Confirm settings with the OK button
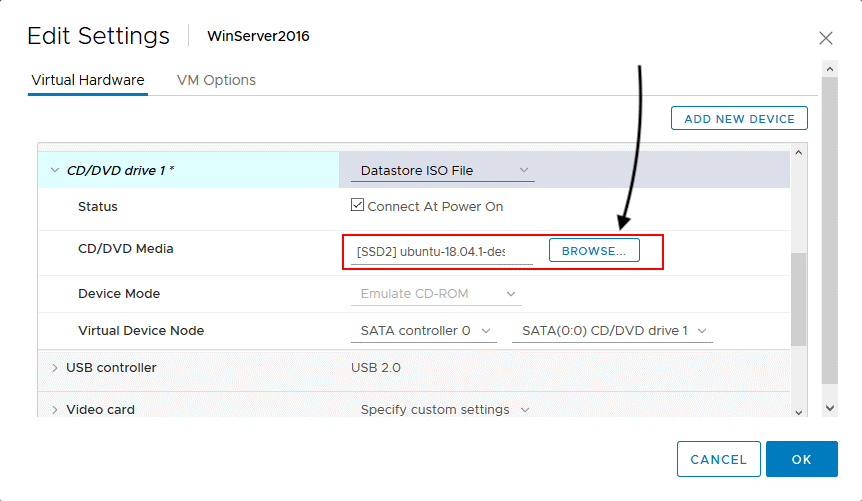 (x=801, y=459)
